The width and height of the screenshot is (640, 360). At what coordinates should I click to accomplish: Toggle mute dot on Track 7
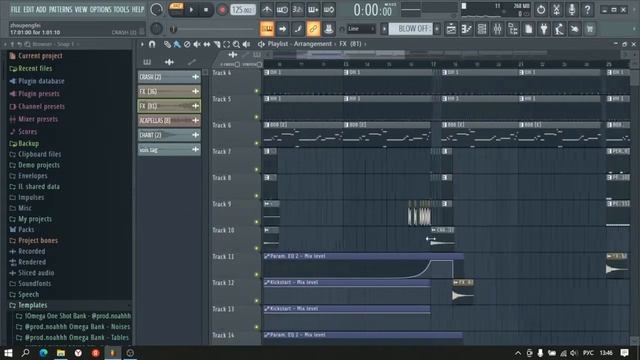click(x=257, y=169)
